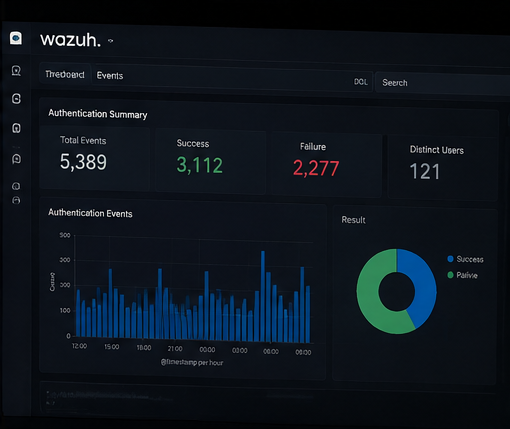Viewport: 510px width, 429px height.
Task: Toggle the Success legend entry in Result chart
Action: click(x=465, y=259)
